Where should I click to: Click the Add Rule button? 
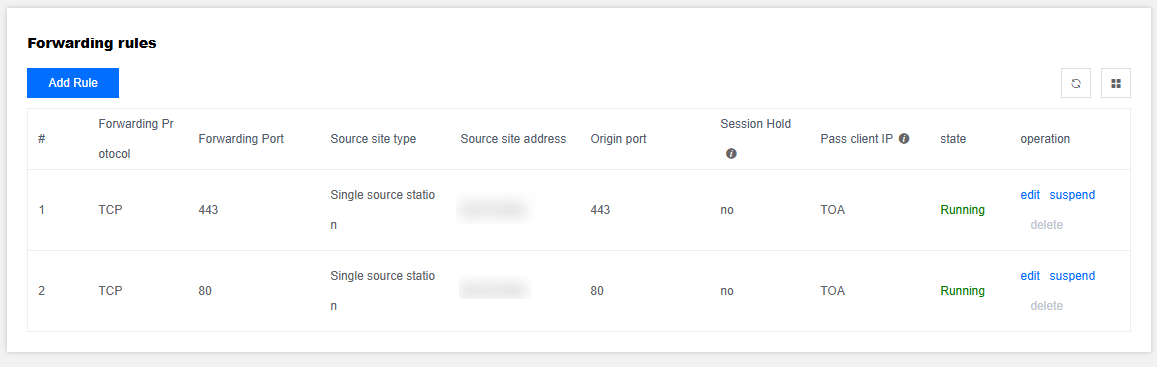pos(73,83)
